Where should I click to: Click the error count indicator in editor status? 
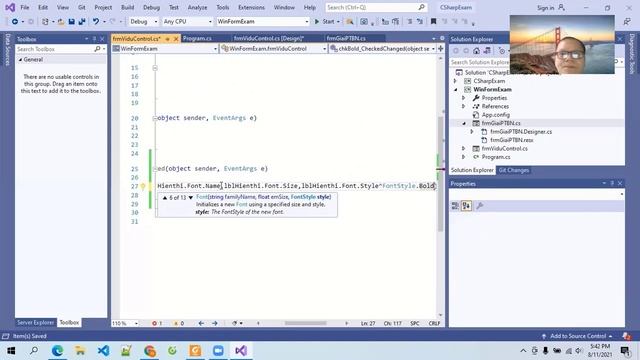click(157, 323)
